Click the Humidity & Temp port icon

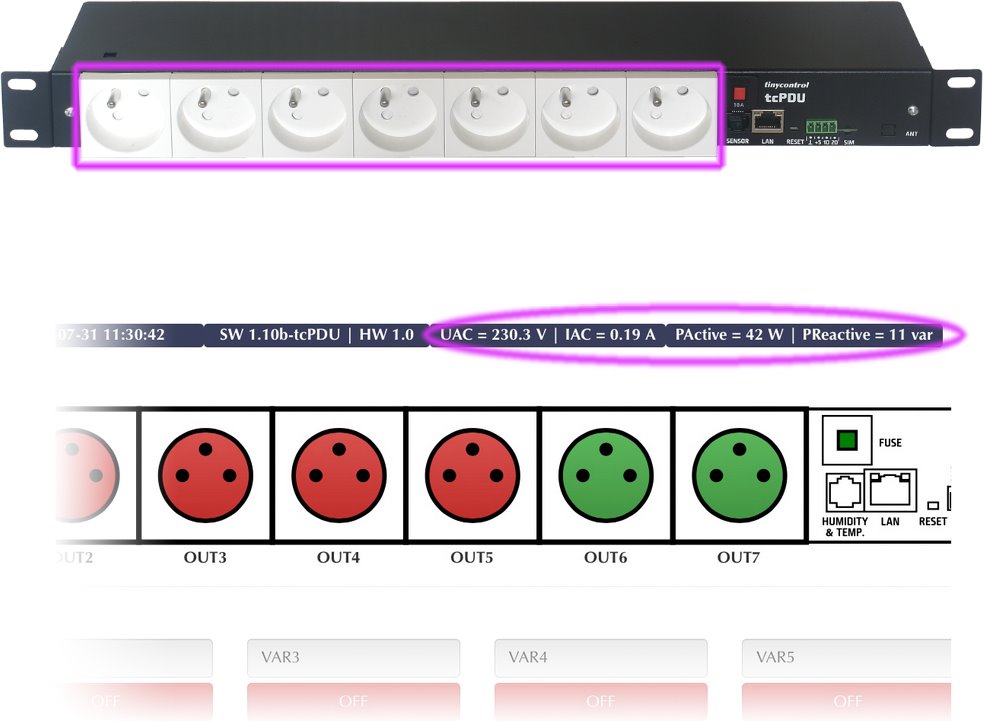[844, 493]
